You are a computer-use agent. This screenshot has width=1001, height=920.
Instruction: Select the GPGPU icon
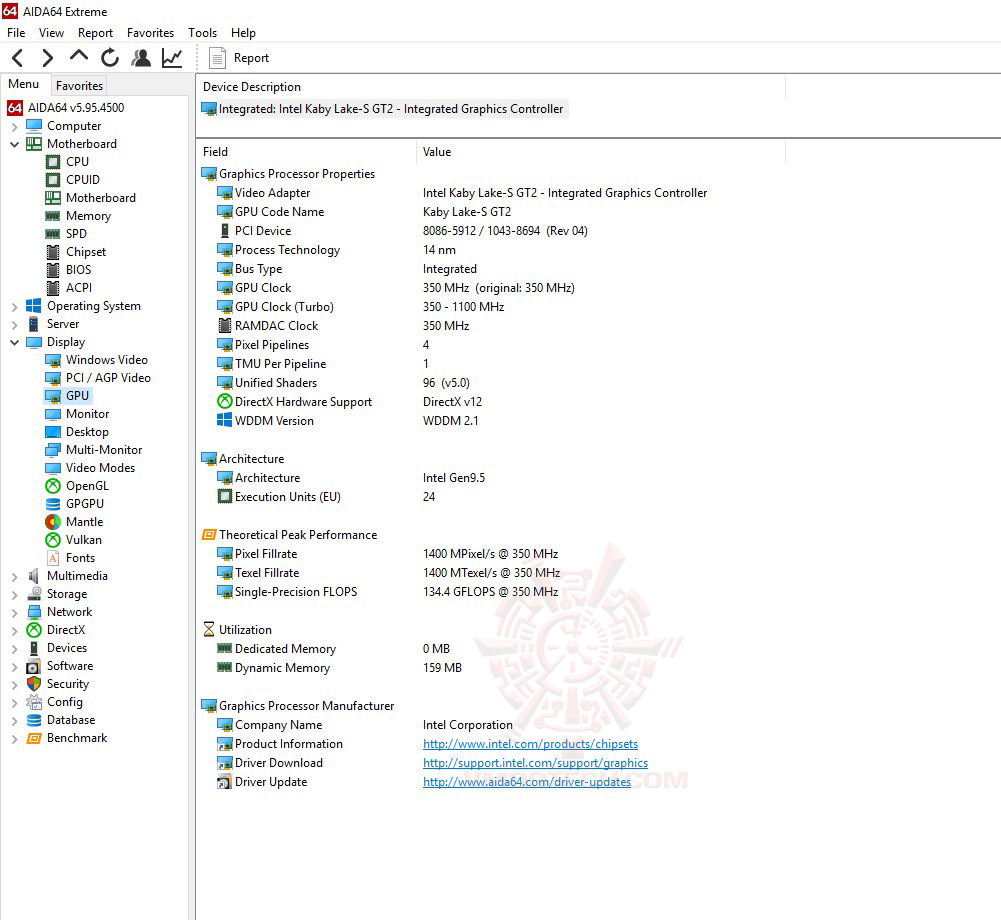pyautogui.click(x=53, y=504)
